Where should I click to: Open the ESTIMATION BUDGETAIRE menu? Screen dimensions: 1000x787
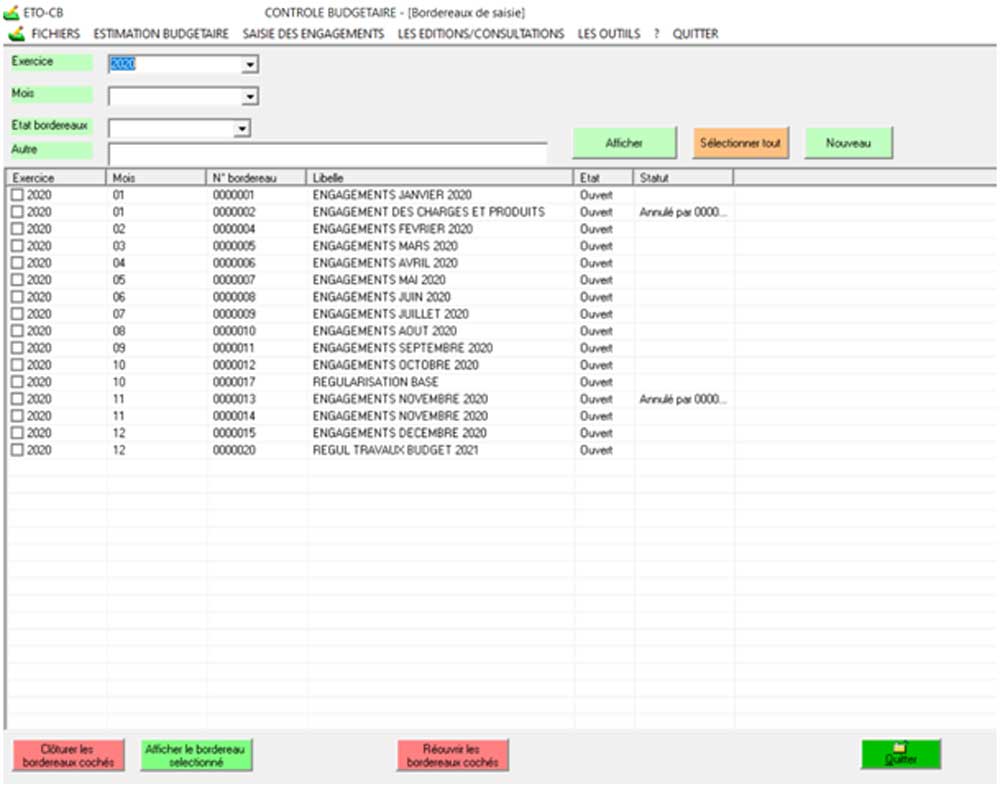pos(161,33)
